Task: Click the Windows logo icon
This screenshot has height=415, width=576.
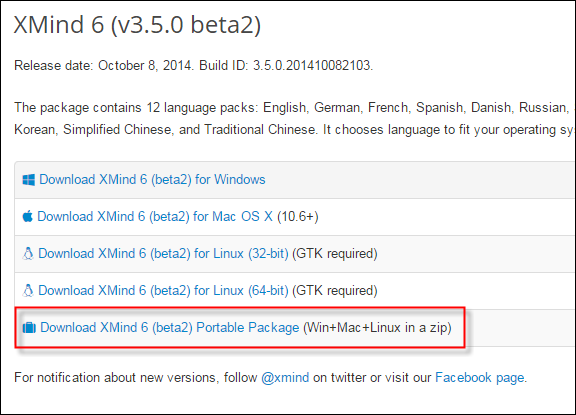Action: pos(29,180)
